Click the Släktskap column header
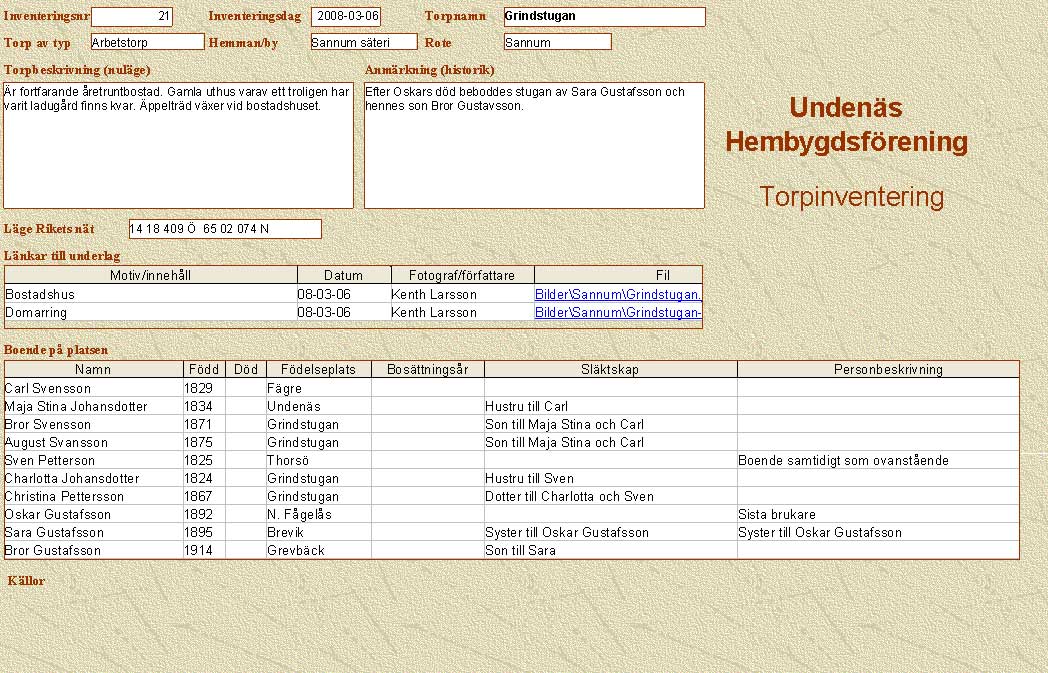Screen dimensions: 1048x673 [610, 370]
